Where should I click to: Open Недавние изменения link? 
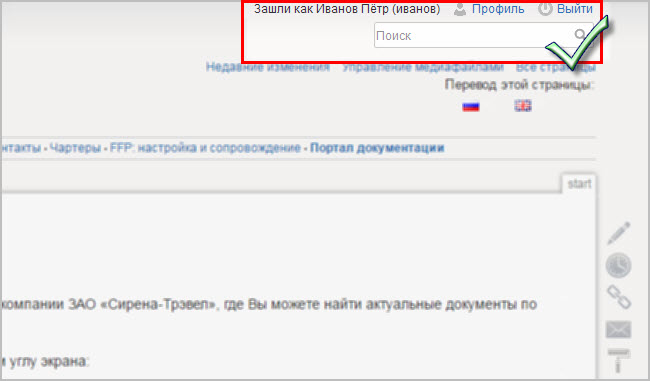pos(268,67)
